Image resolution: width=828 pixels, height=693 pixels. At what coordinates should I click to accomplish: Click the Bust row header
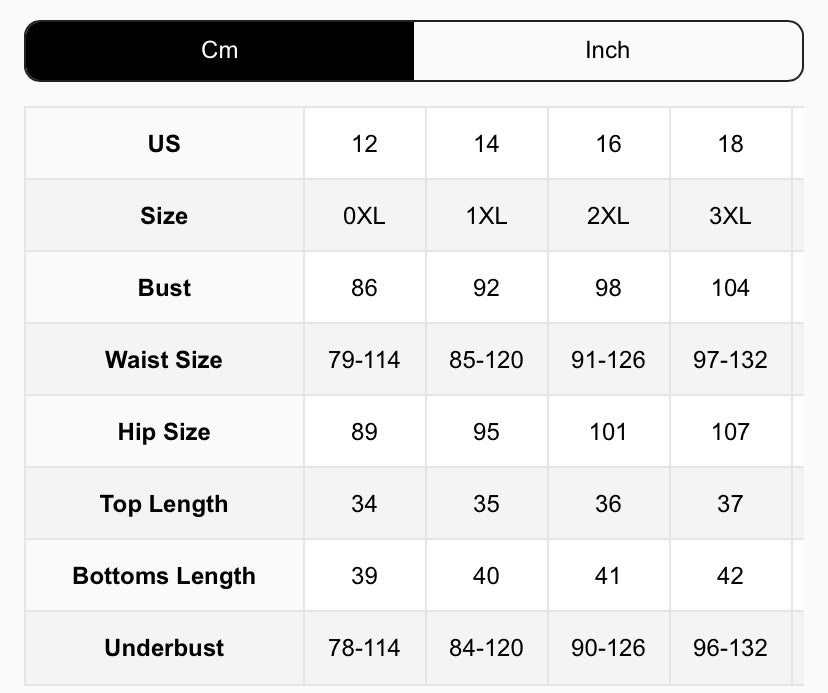click(163, 287)
